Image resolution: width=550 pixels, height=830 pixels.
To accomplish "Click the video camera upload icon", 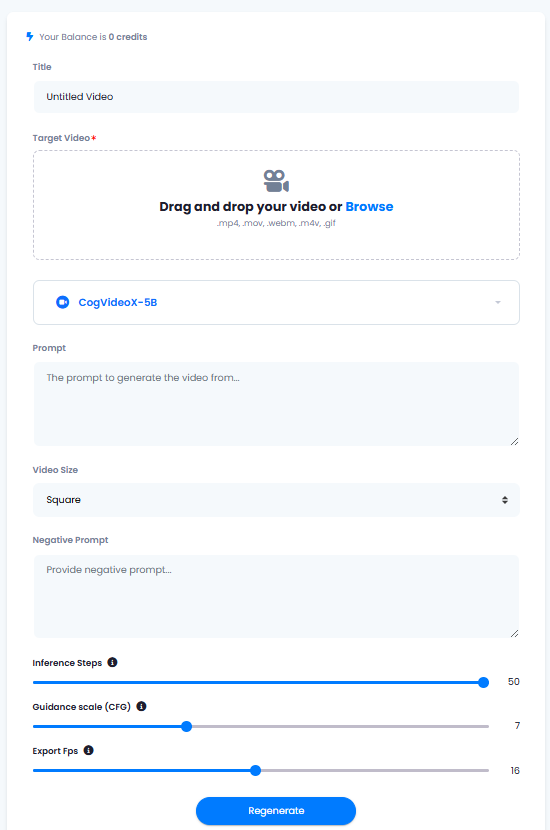I will tap(276, 181).
